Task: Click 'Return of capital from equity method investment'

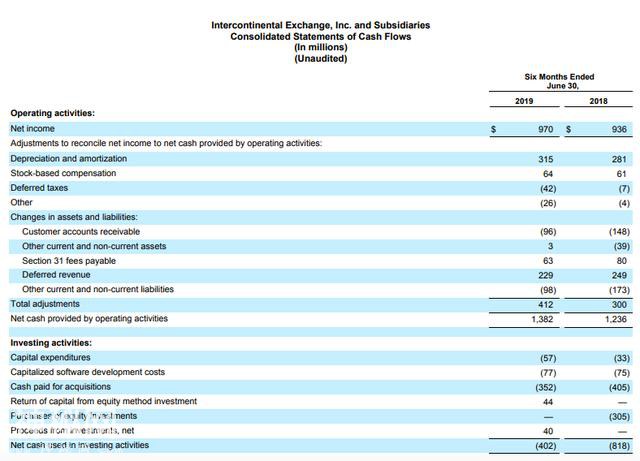Action: (x=104, y=401)
